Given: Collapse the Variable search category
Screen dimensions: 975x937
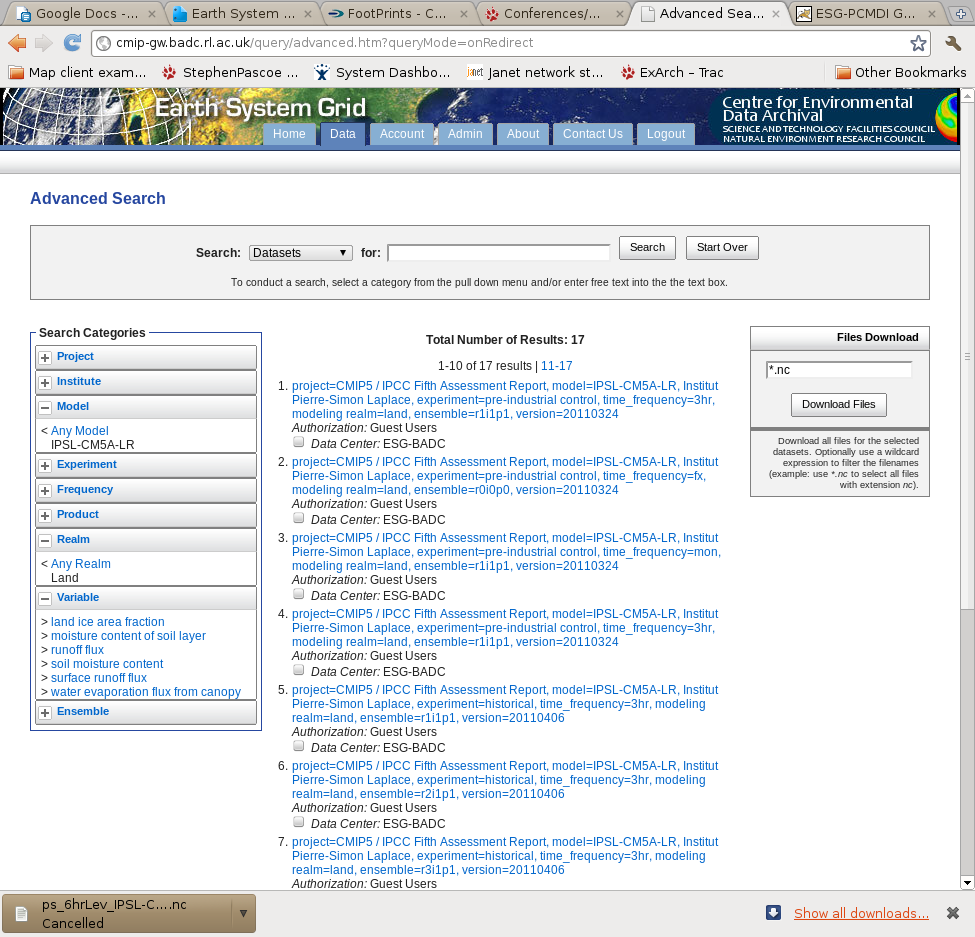Looking at the screenshot, I should (x=45, y=599).
